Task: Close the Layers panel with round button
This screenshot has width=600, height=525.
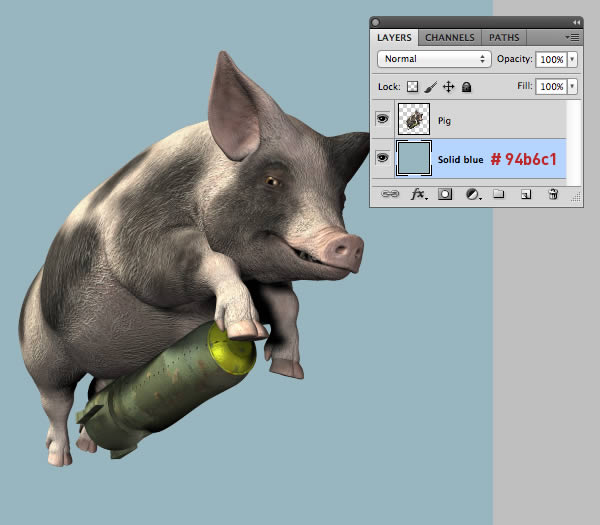Action: pos(376,22)
